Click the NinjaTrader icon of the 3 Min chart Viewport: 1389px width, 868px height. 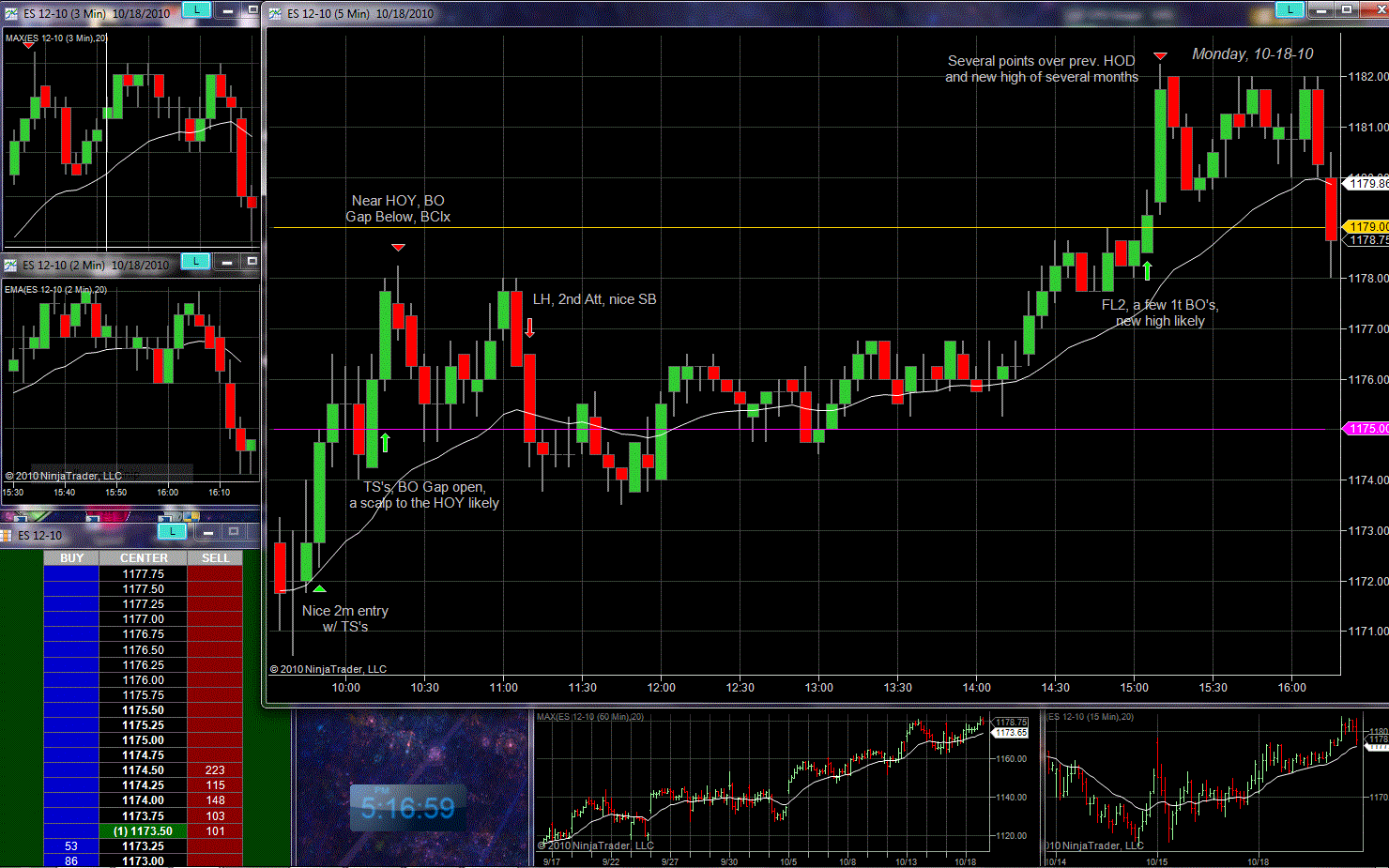(x=11, y=14)
